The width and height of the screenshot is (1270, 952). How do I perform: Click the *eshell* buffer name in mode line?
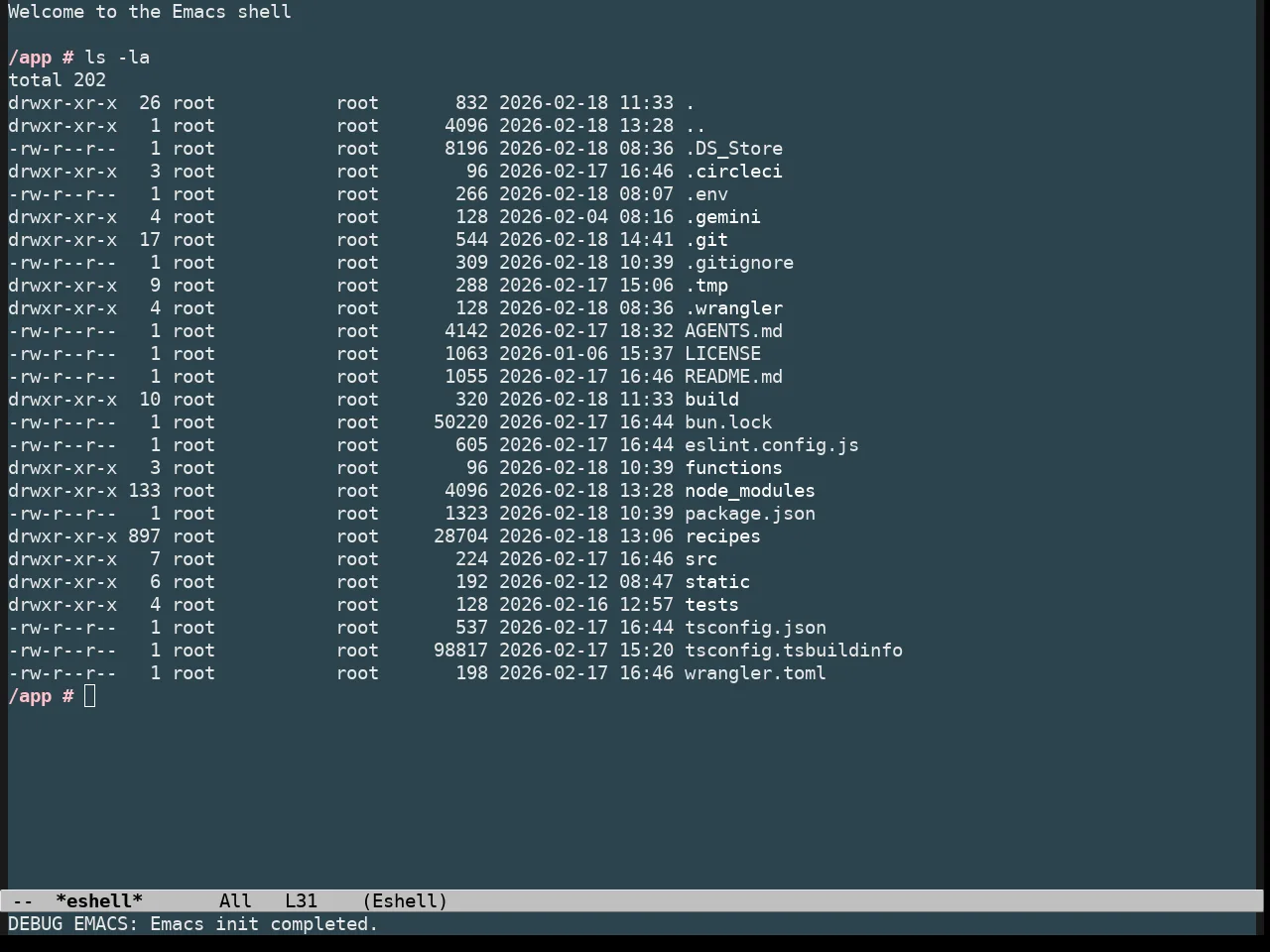[99, 901]
